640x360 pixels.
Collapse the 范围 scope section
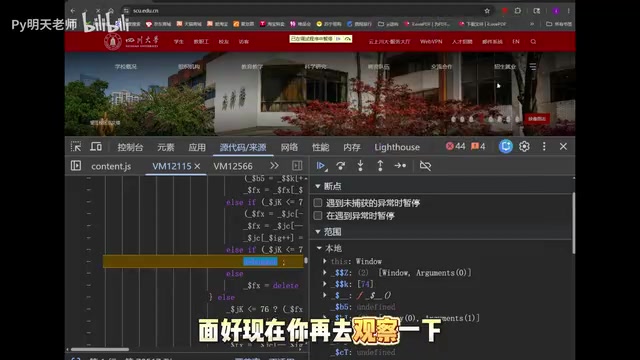[318, 232]
